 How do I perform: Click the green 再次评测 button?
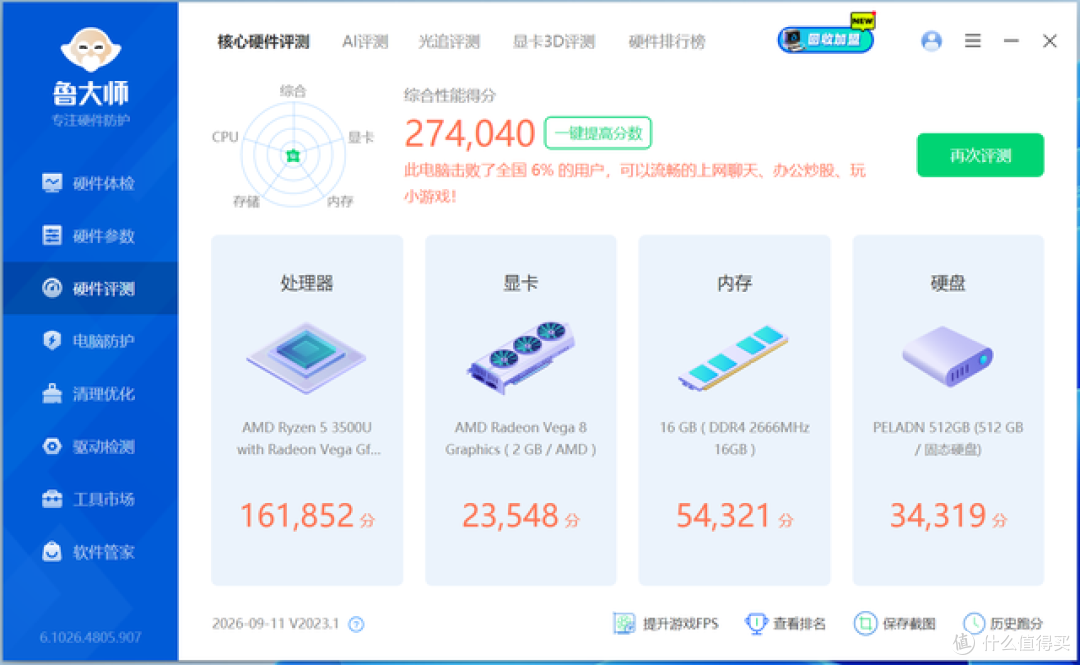980,155
